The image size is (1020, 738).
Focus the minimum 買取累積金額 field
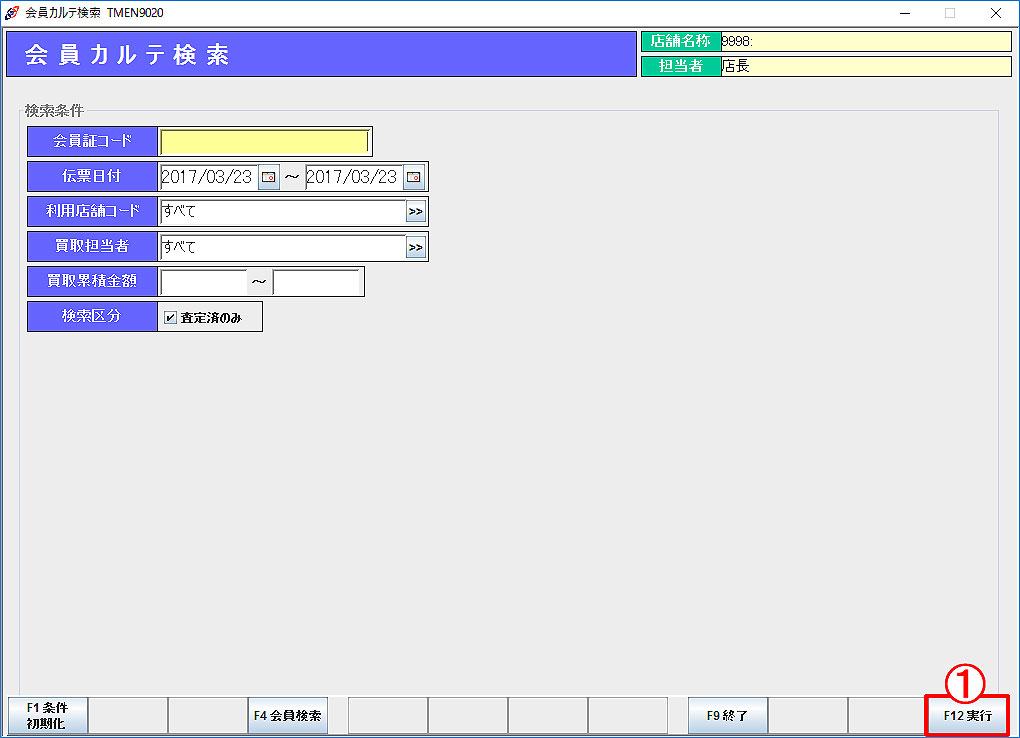pos(204,282)
